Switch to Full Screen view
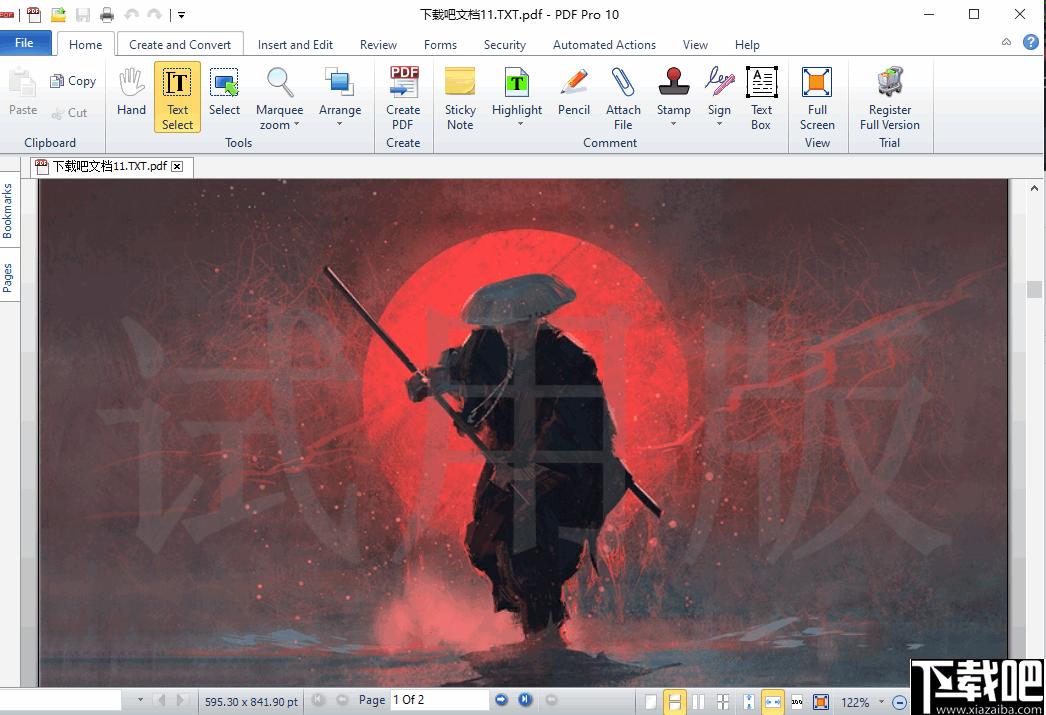This screenshot has height=715, width=1046. click(817, 97)
